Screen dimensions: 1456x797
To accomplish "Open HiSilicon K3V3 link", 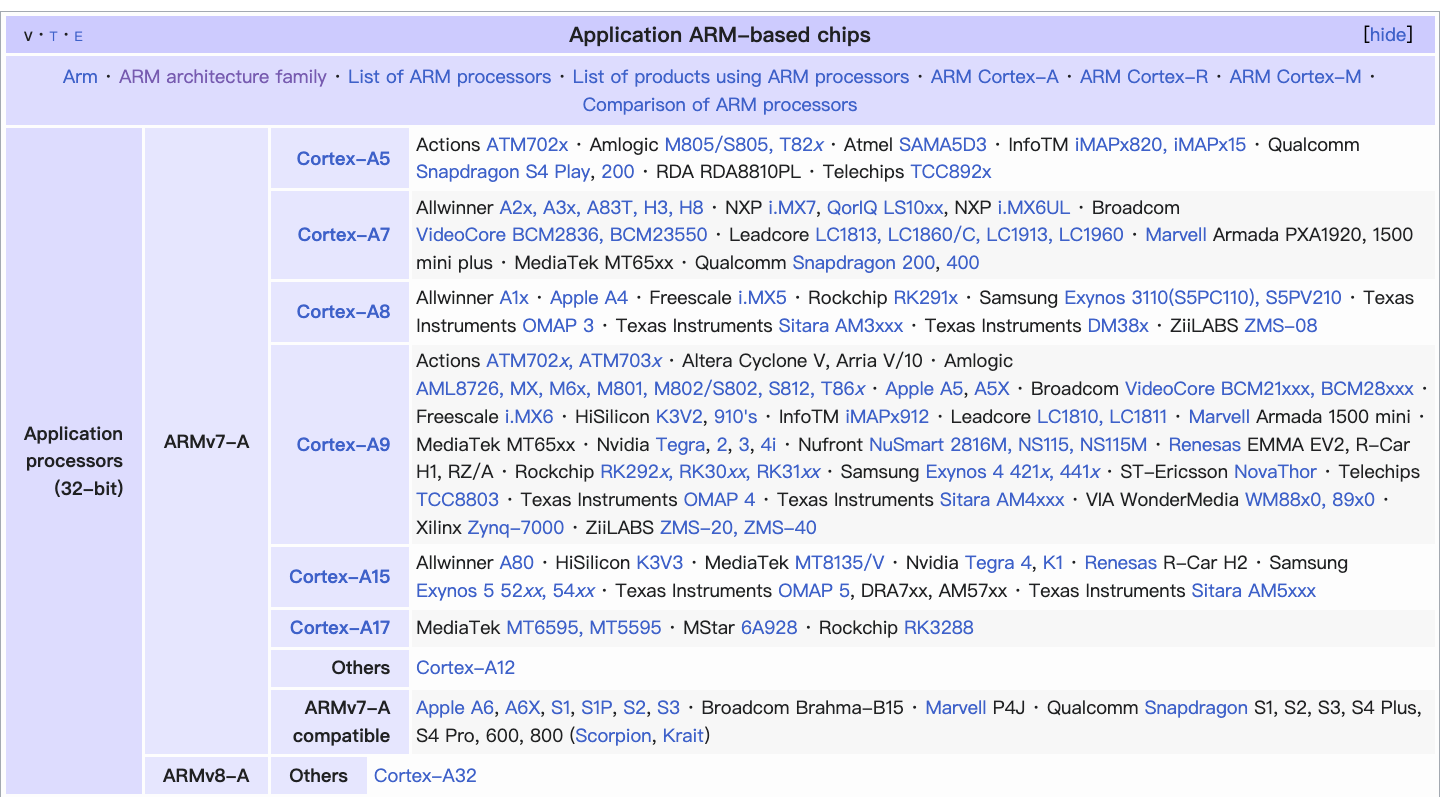I will tap(660, 563).
